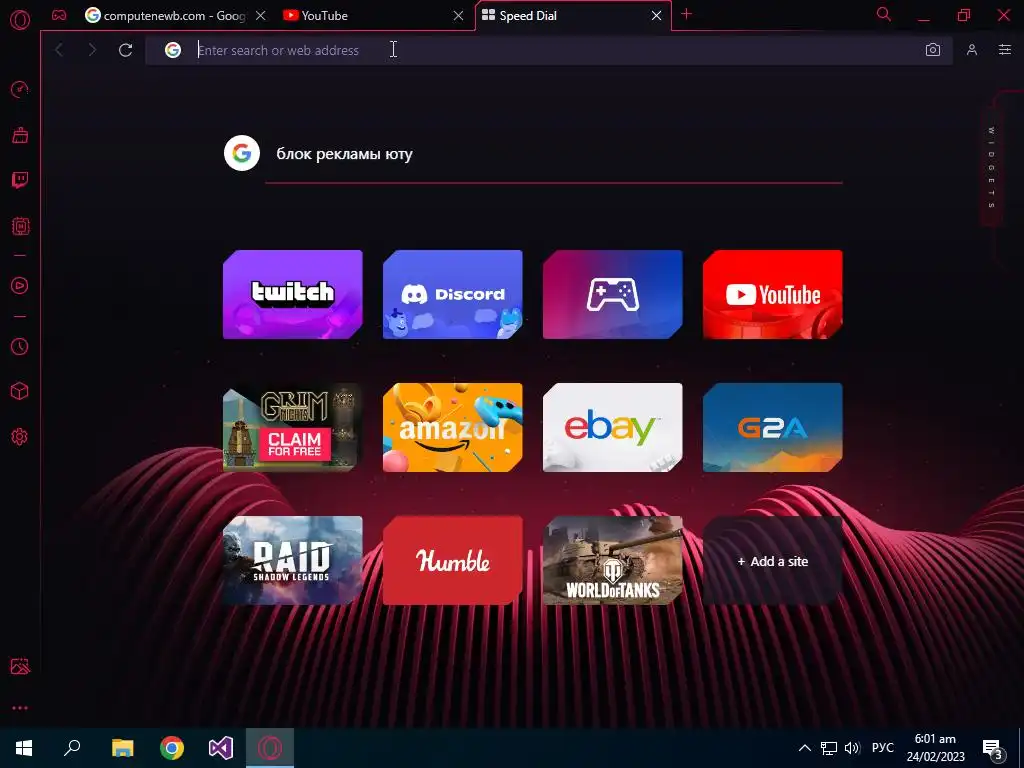The height and width of the screenshot is (768, 1024).
Task: Open GX Cleaner broom icon in sidebar
Action: point(20,135)
